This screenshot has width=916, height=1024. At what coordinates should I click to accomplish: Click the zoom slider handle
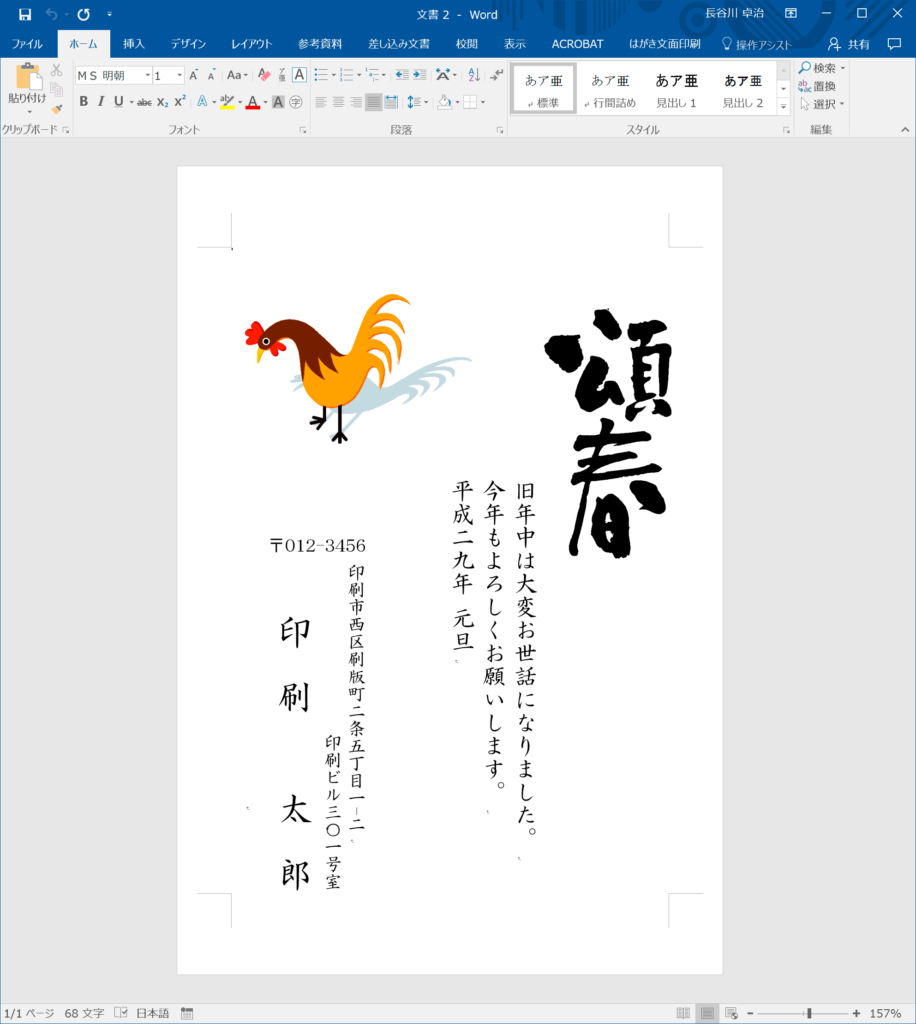[x=809, y=1013]
